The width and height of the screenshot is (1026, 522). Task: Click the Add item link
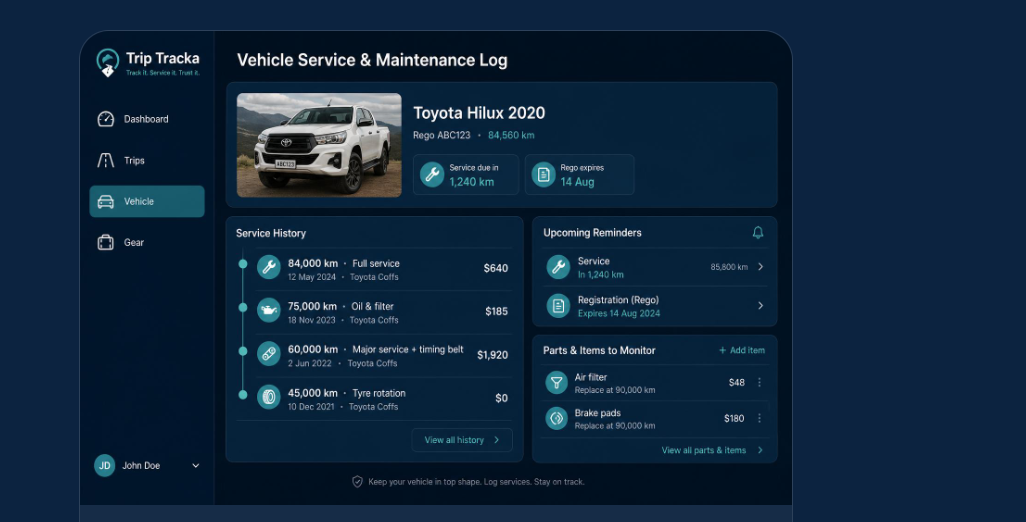point(742,351)
